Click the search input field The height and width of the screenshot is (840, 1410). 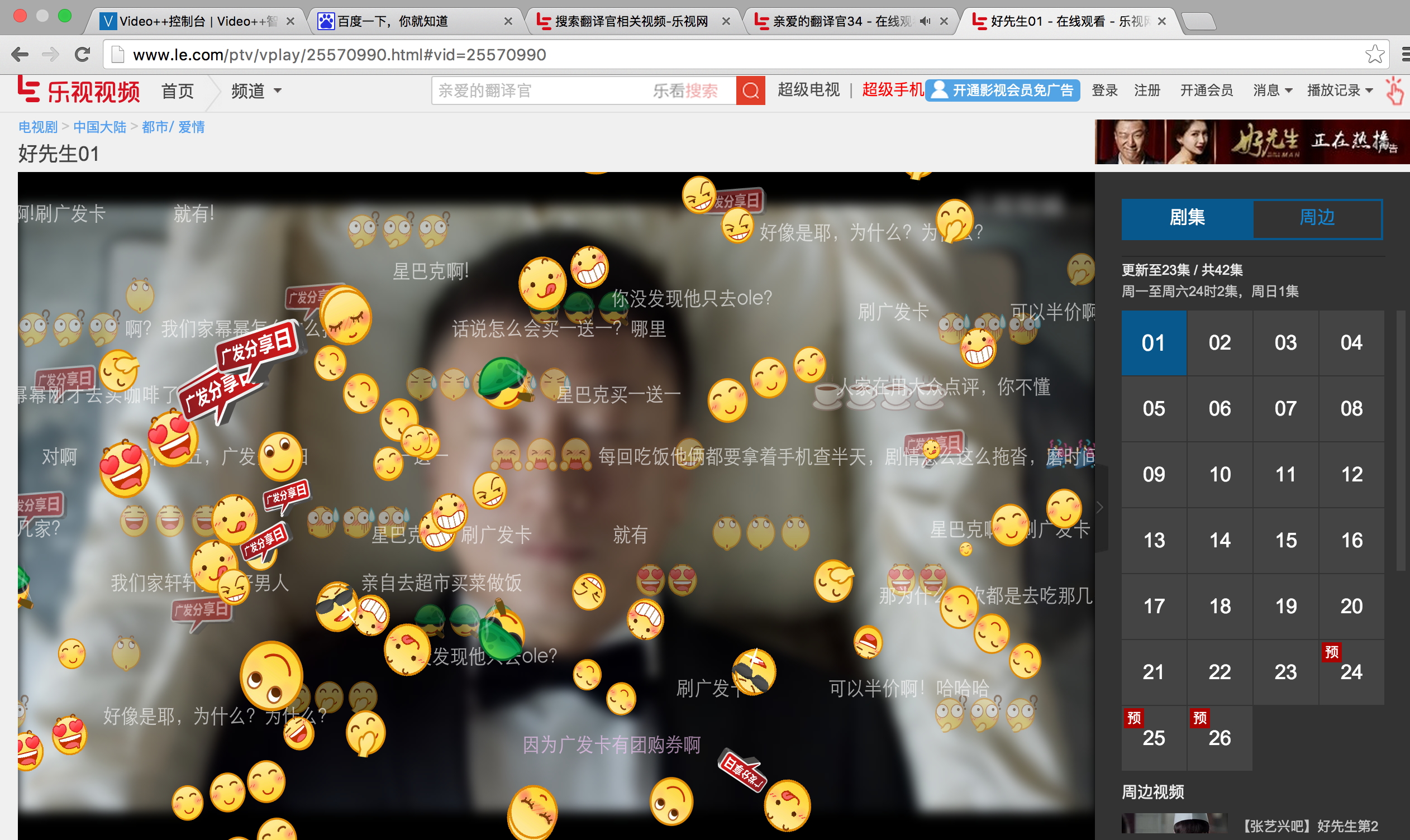pyautogui.click(x=584, y=90)
